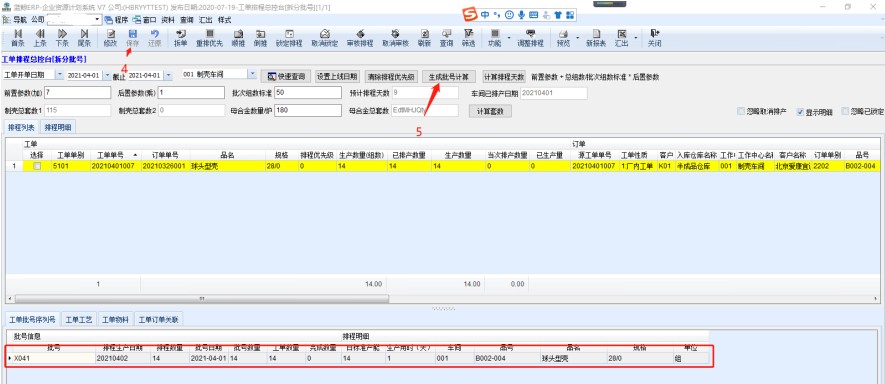This screenshot has width=885, height=384.
Task: Open the 公司 company dropdown
Action: coord(98,19)
